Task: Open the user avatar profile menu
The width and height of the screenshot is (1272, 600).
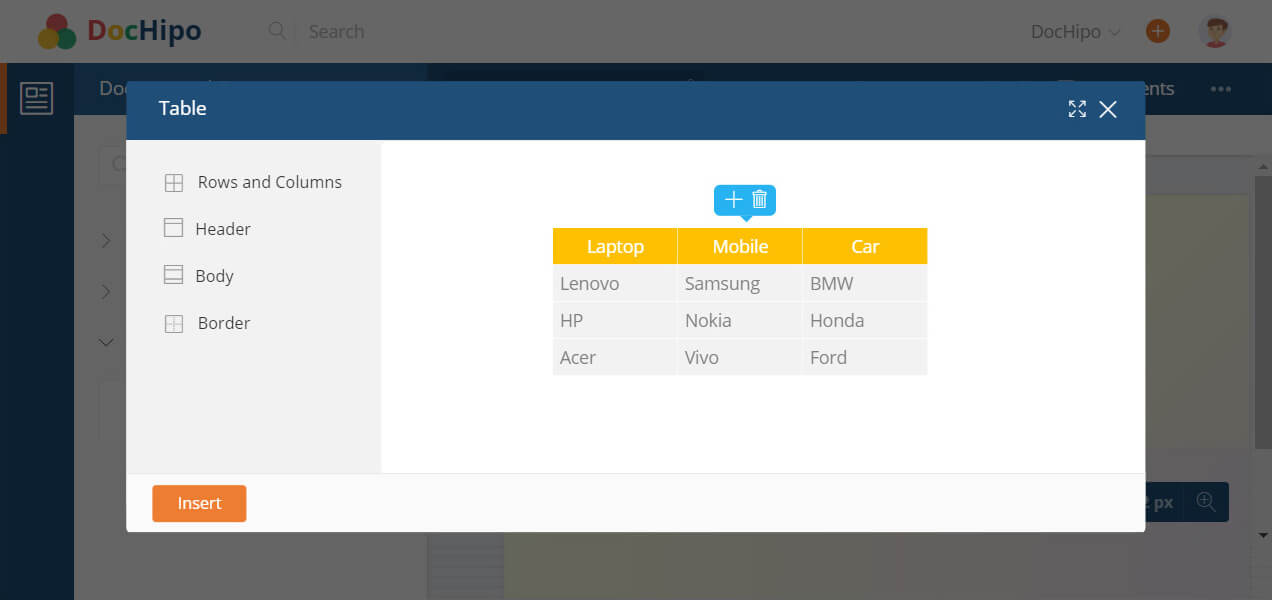Action: (1215, 31)
